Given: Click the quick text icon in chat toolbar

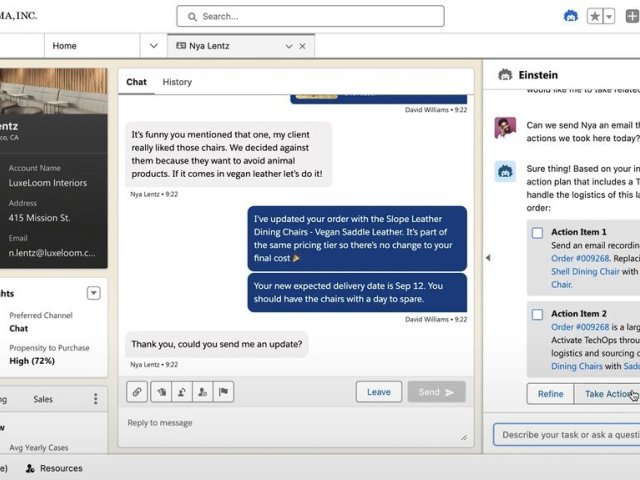Looking at the screenshot, I should tap(161, 392).
